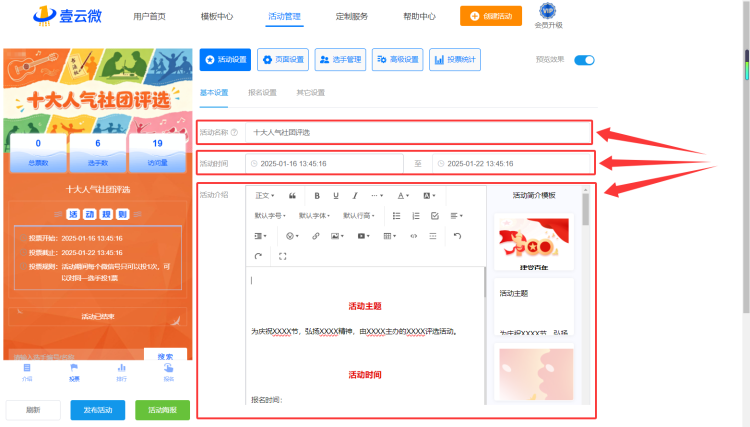Insert a blockquote in the editor

(x=292, y=196)
